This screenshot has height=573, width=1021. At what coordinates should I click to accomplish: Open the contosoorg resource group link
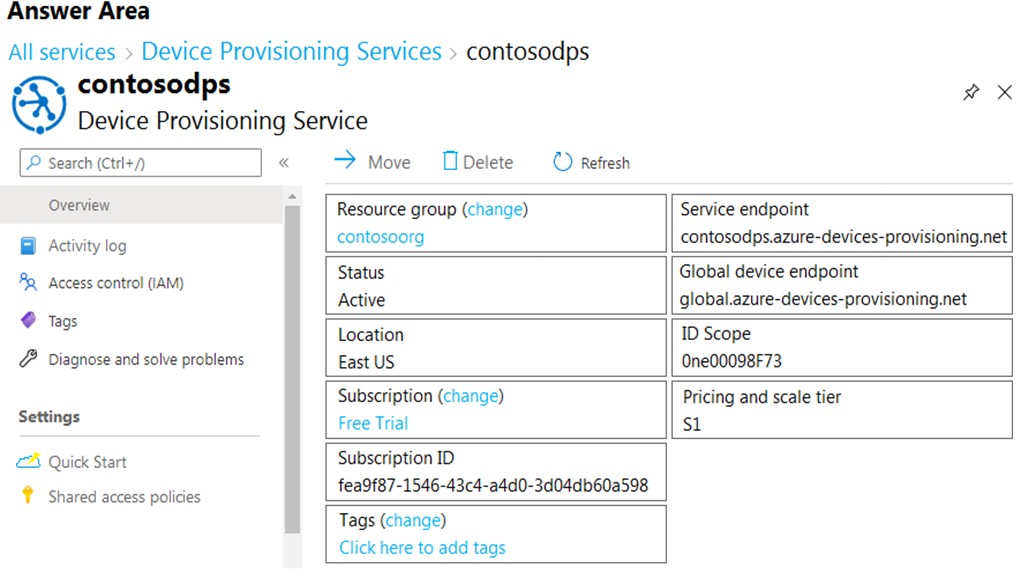pos(380,237)
